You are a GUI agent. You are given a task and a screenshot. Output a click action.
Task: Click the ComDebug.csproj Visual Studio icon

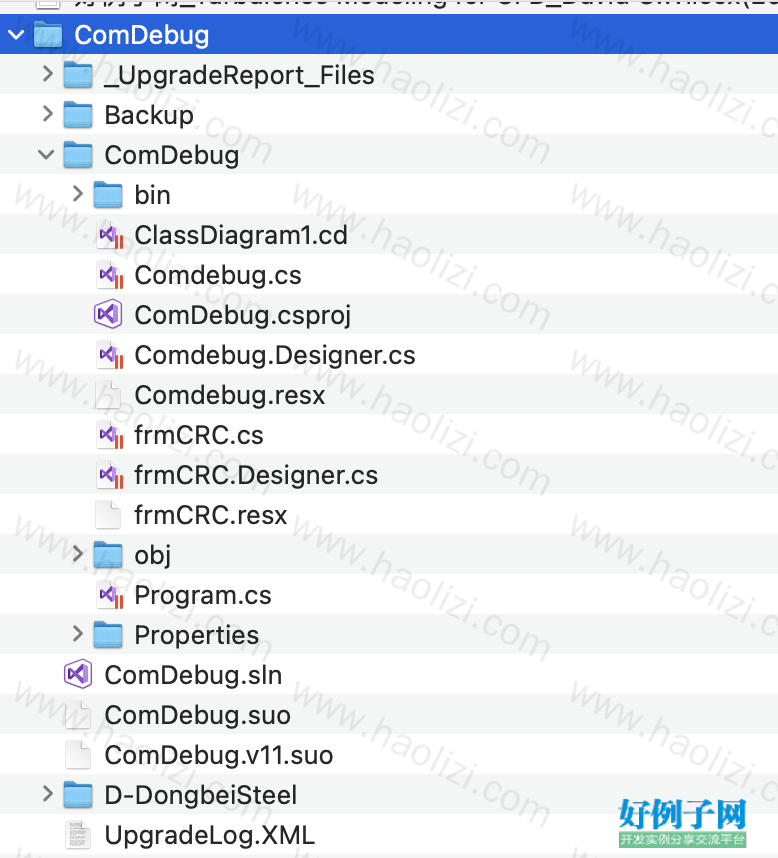click(x=108, y=315)
